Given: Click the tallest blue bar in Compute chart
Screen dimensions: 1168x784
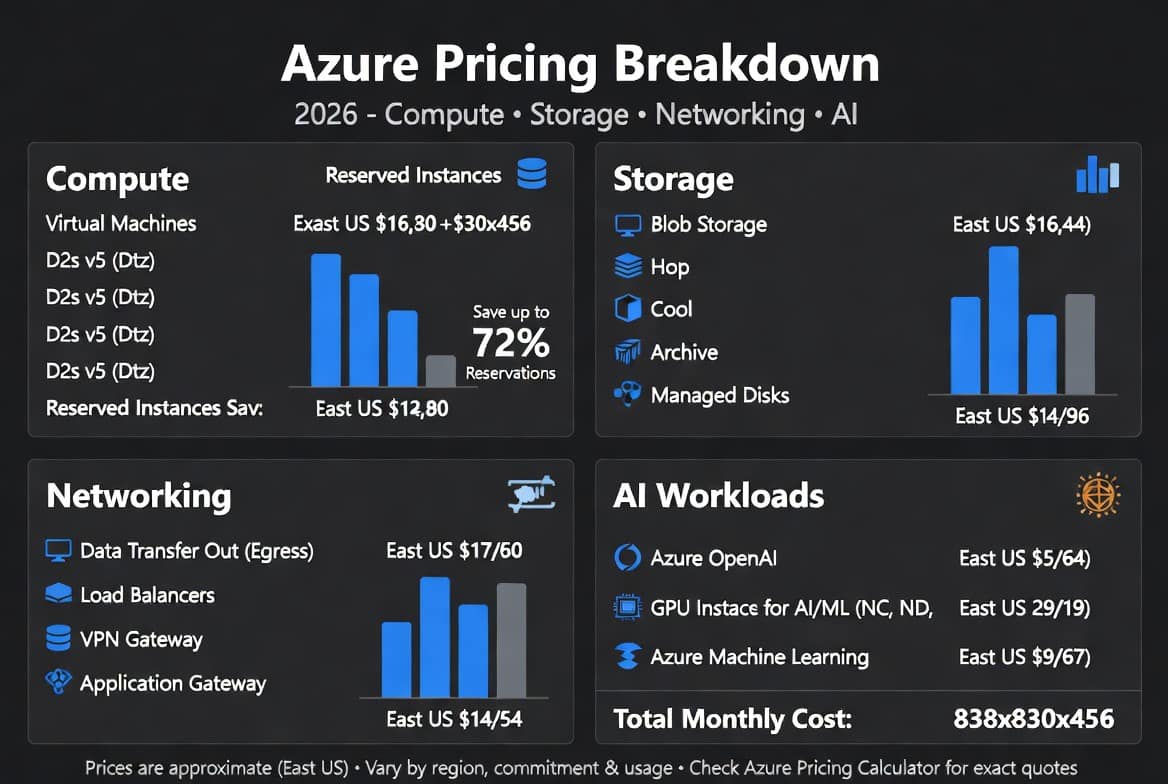Looking at the screenshot, I should tap(326, 320).
